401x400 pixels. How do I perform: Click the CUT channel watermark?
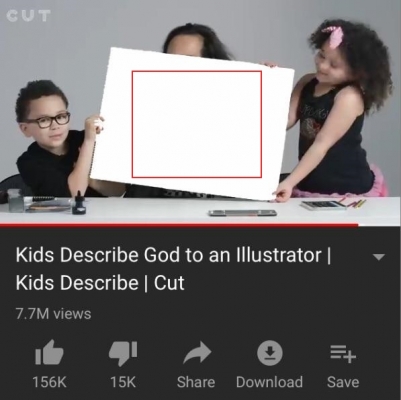click(29, 16)
